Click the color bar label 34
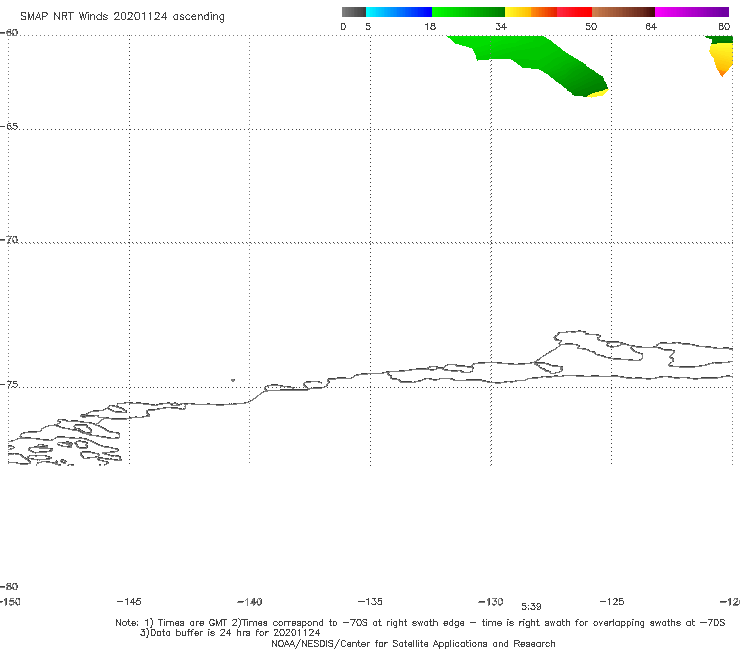Screen dimensions: 740x650 pyautogui.click(x=501, y=26)
